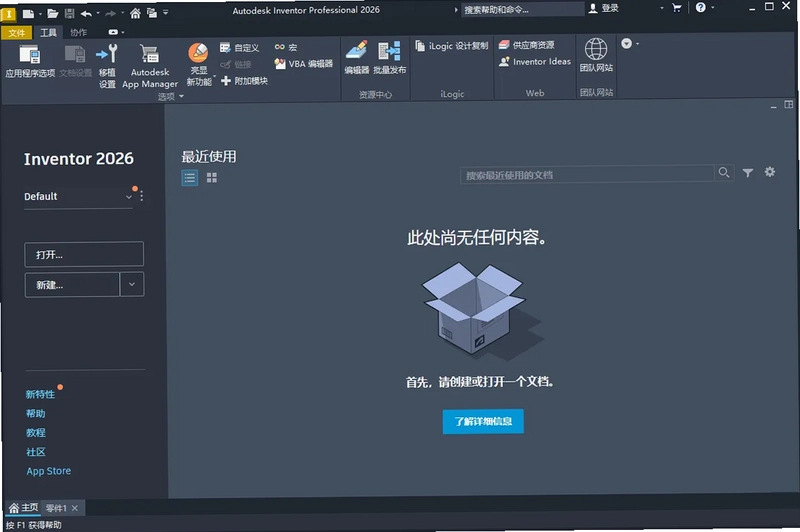Click search recent documents field
This screenshot has width=800, height=532.
pos(587,174)
